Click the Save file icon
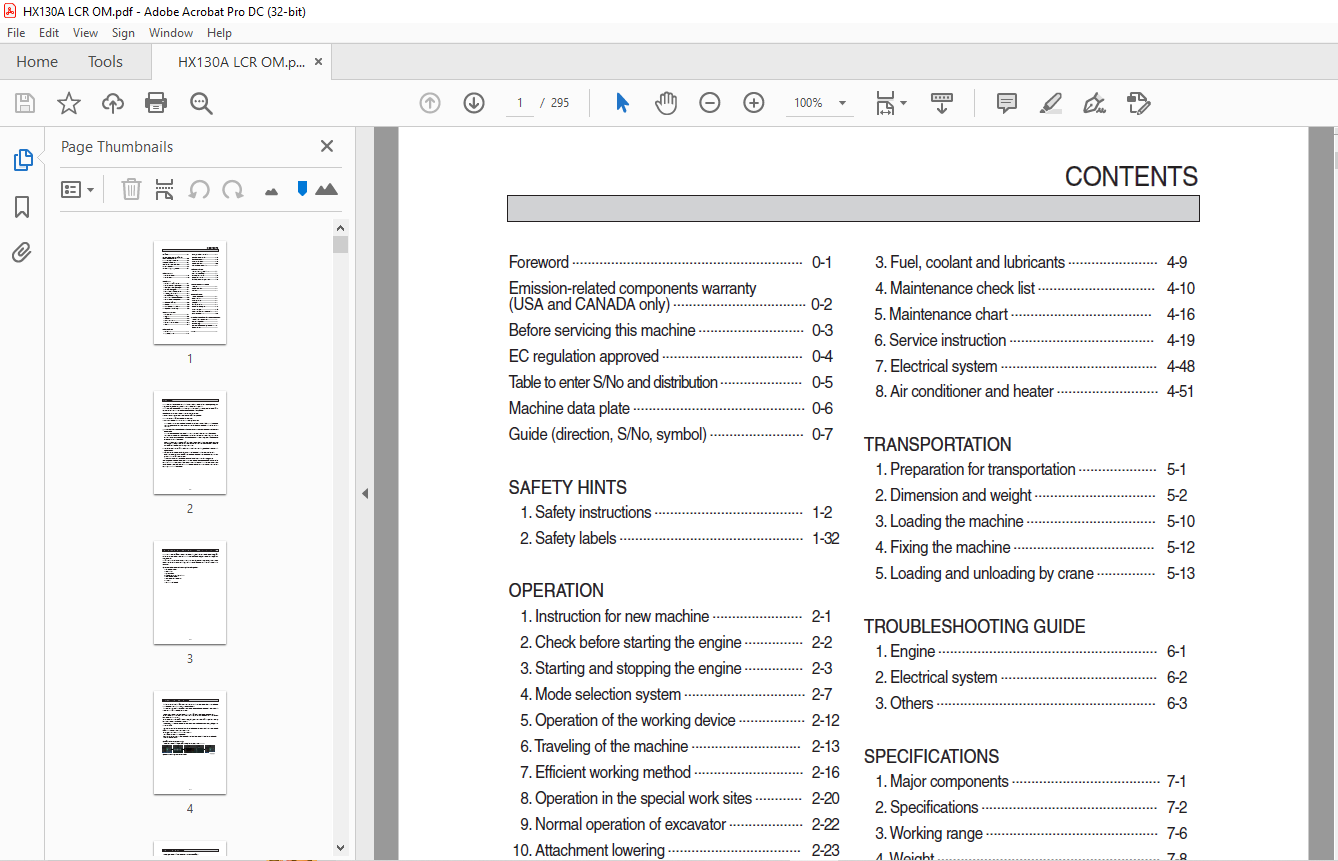This screenshot has height=861, width=1338. (25, 103)
